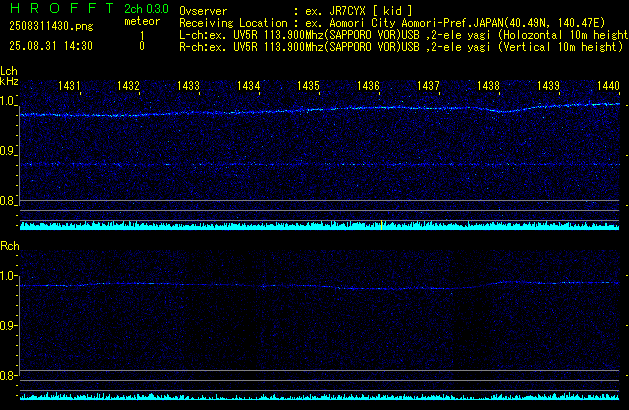
Task: Click the Rch cyan signal level graph
Action: [x=320, y=396]
